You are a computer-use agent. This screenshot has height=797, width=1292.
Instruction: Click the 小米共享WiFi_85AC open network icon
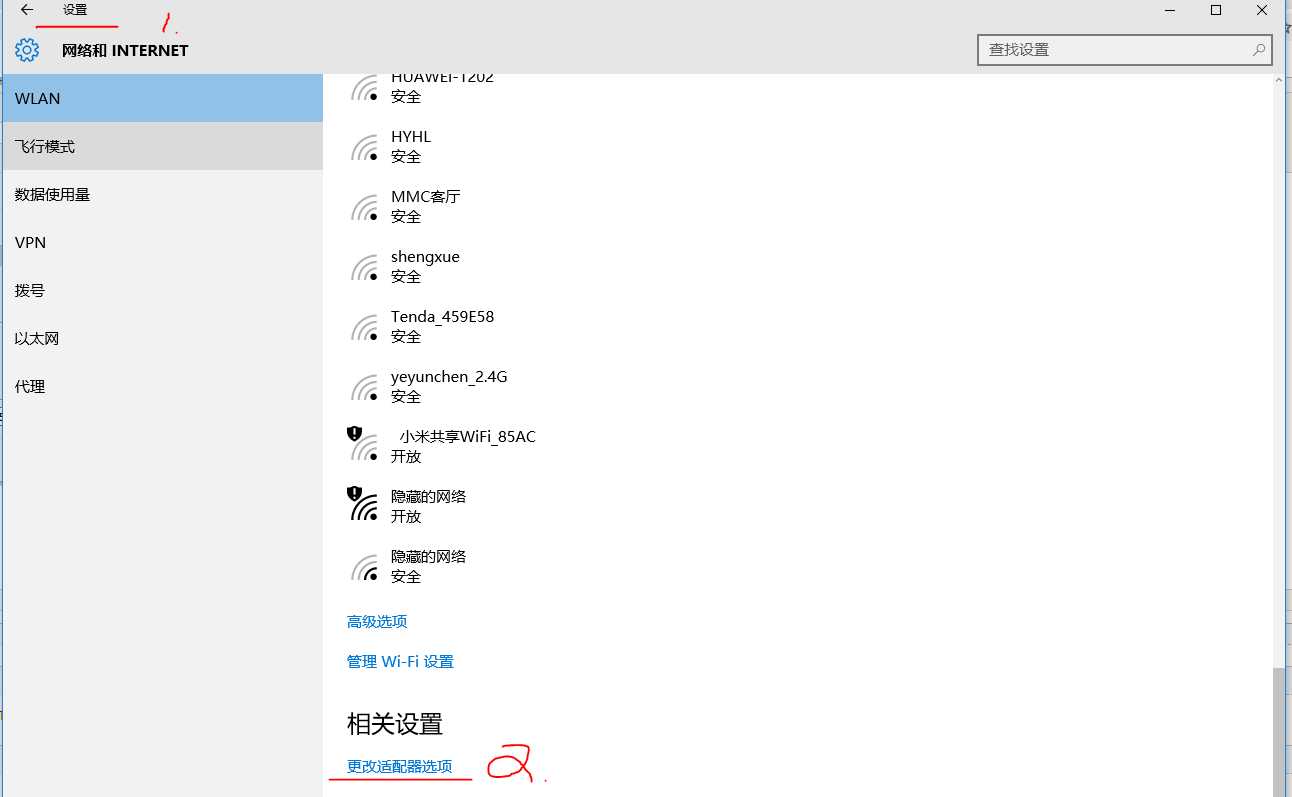362,444
